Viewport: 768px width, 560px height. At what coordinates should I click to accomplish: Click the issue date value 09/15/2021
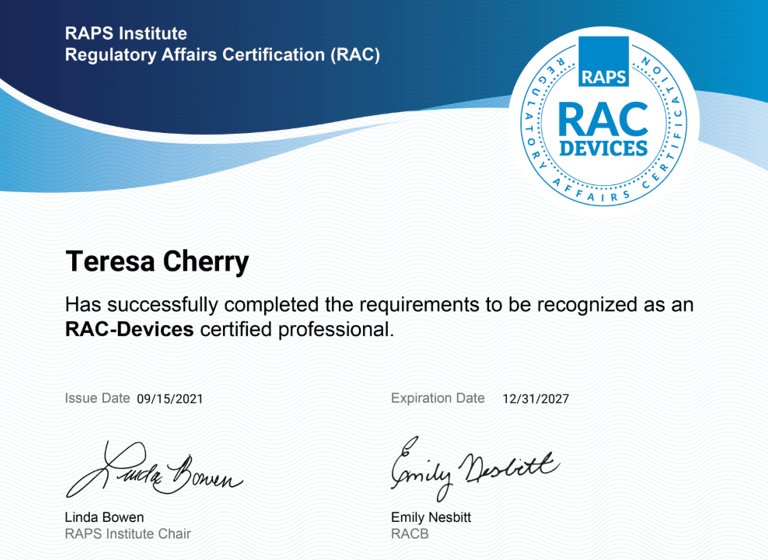pyautogui.click(x=169, y=399)
